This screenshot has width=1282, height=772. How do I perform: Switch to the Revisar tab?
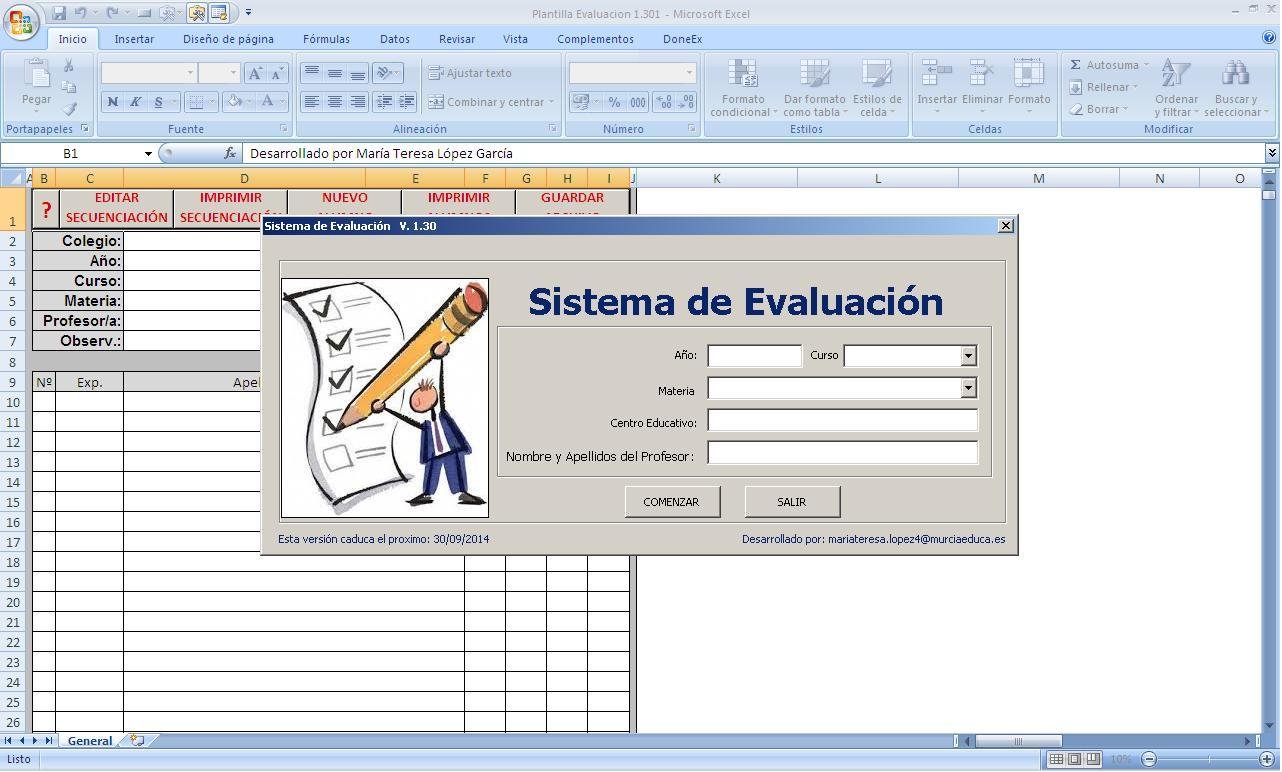click(457, 39)
